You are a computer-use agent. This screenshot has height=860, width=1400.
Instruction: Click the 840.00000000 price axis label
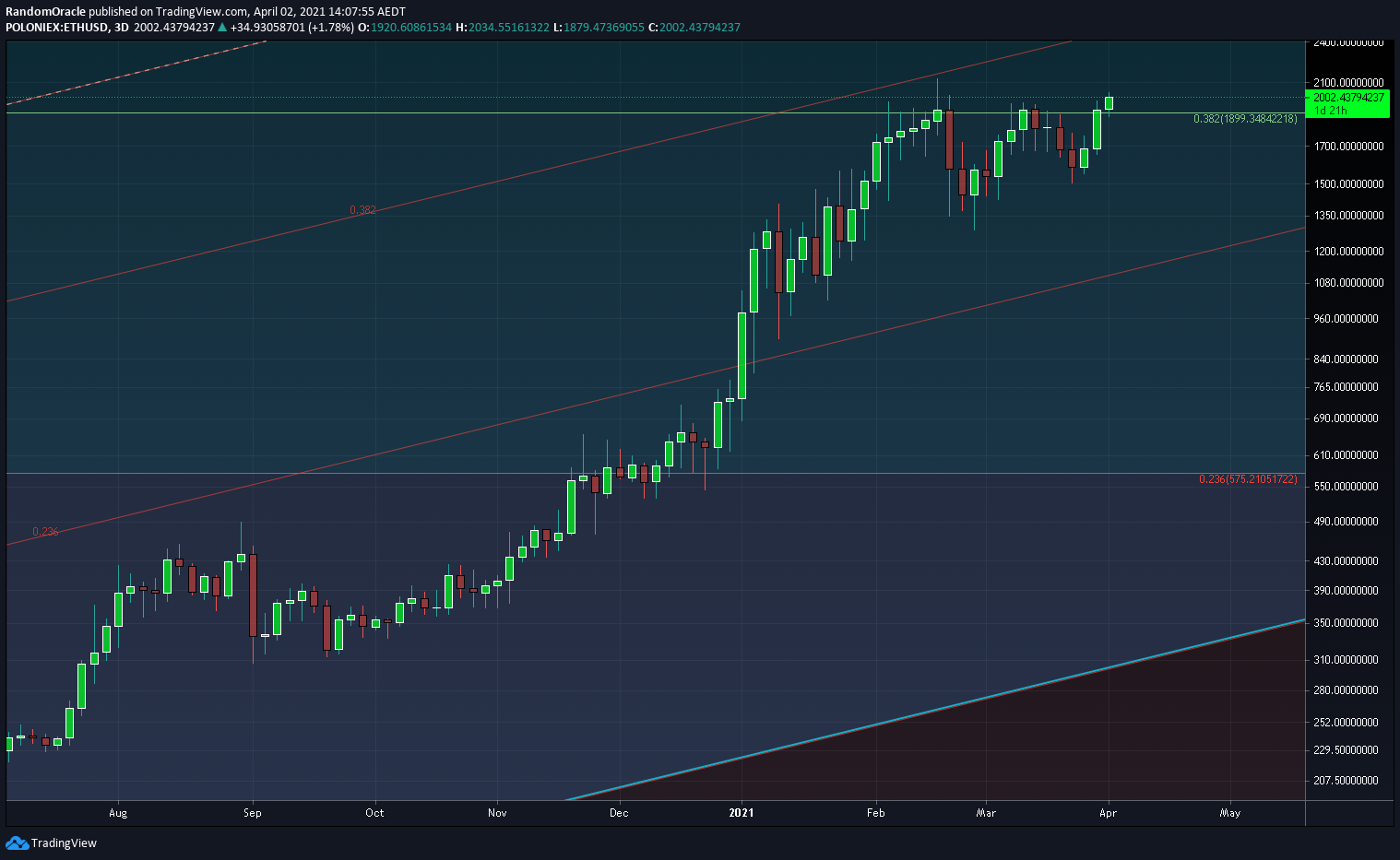(x=1346, y=359)
